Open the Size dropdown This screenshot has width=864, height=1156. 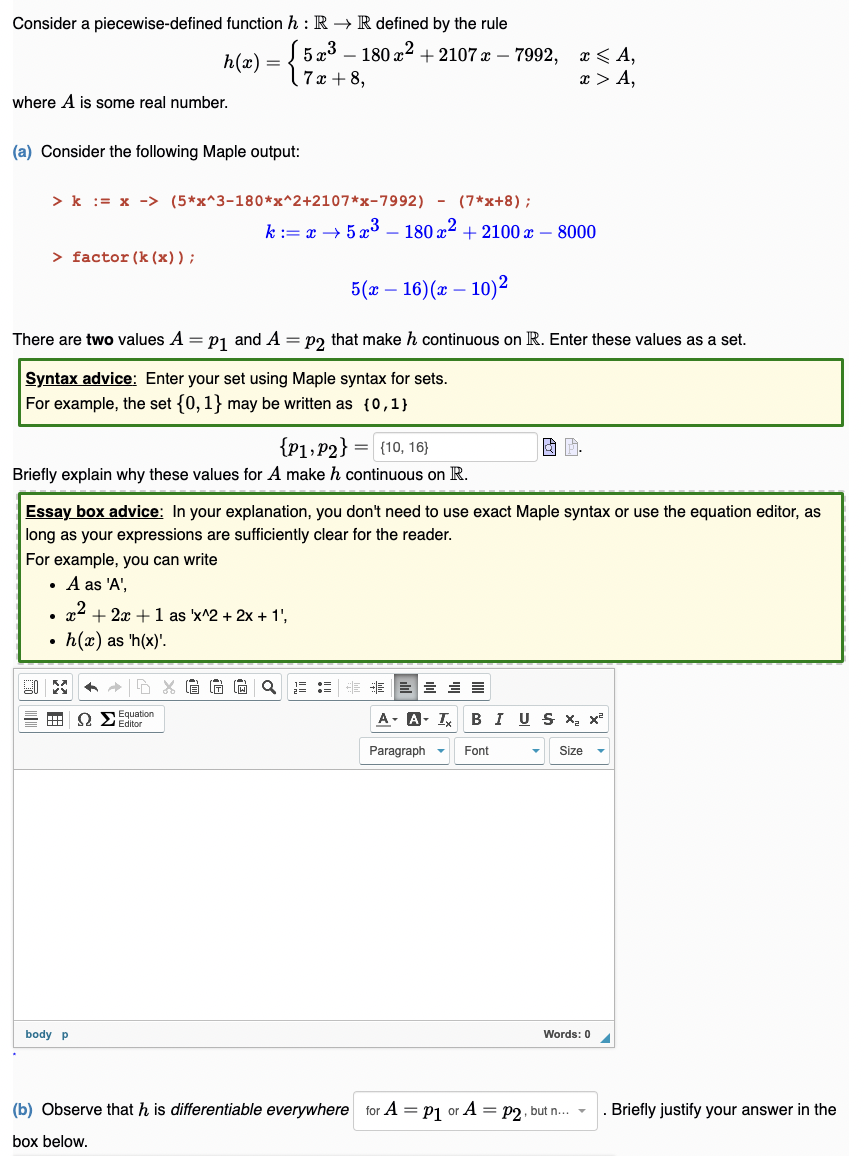pyautogui.click(x=579, y=751)
